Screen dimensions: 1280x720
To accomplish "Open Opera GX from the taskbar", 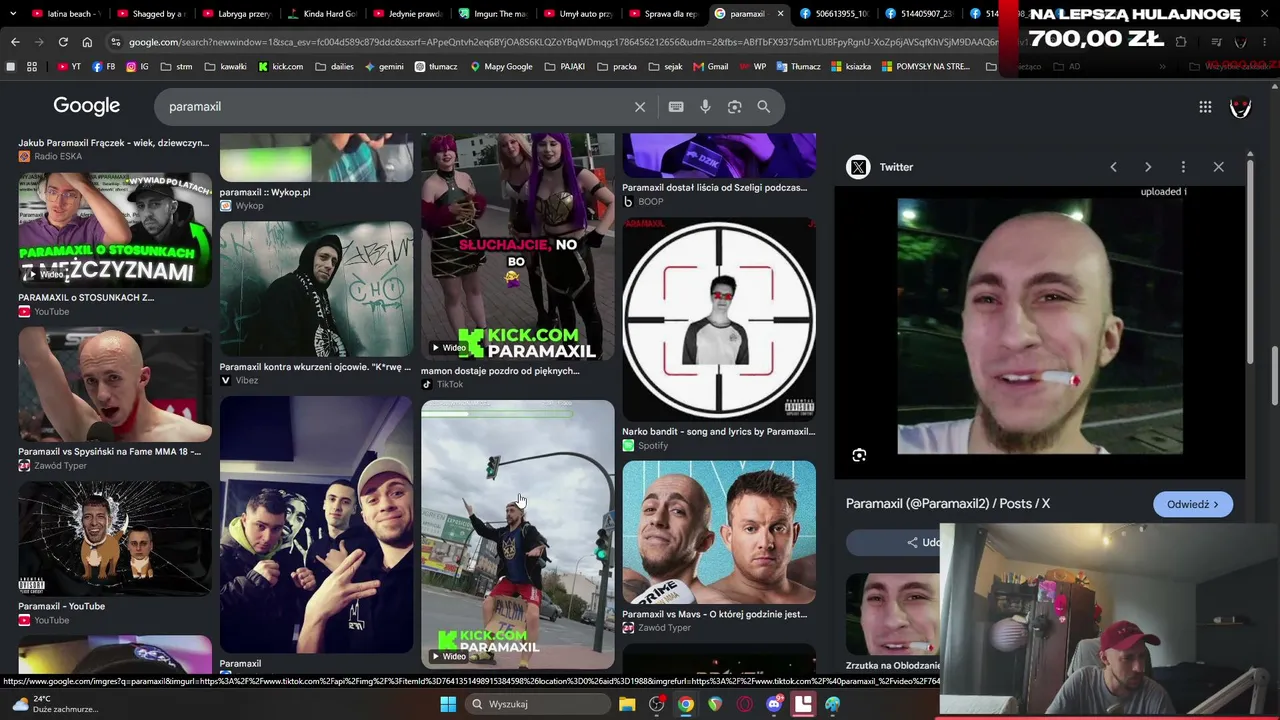I will pos(744,704).
